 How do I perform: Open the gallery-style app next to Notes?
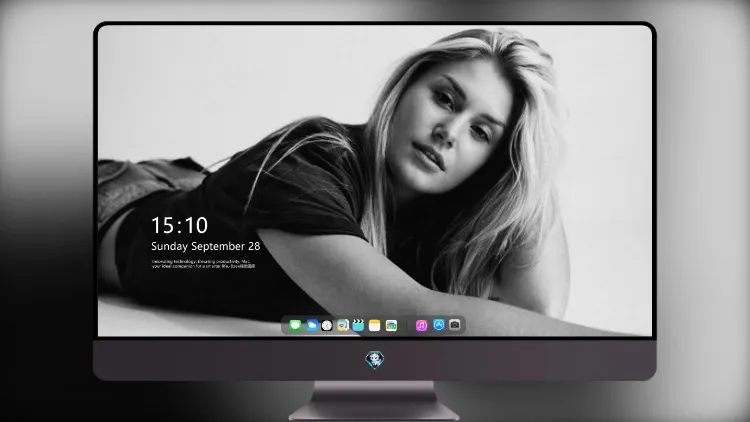pos(391,325)
